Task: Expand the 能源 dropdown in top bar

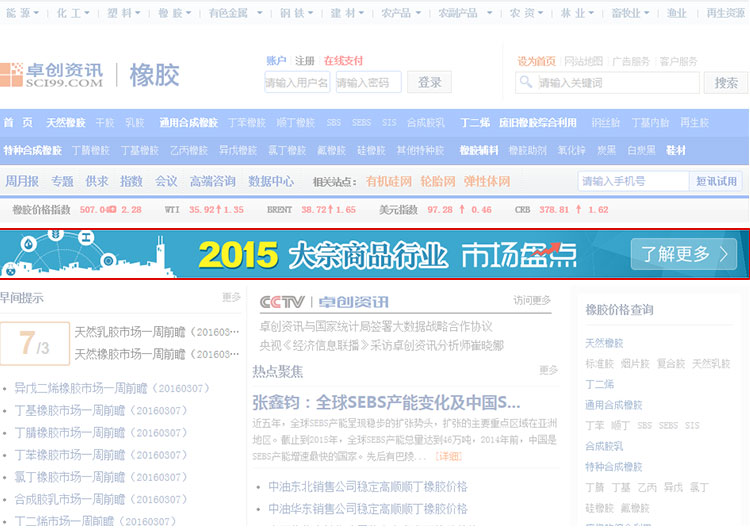Action: (24, 13)
